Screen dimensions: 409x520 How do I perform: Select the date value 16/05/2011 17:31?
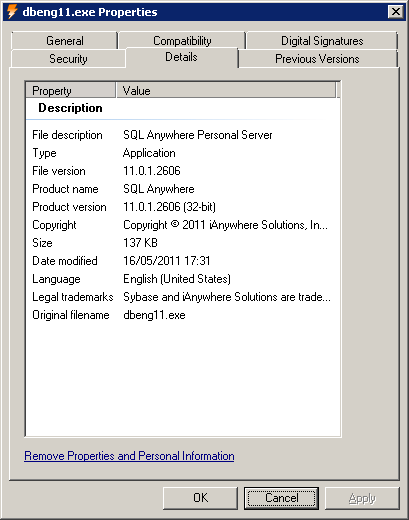(167, 261)
